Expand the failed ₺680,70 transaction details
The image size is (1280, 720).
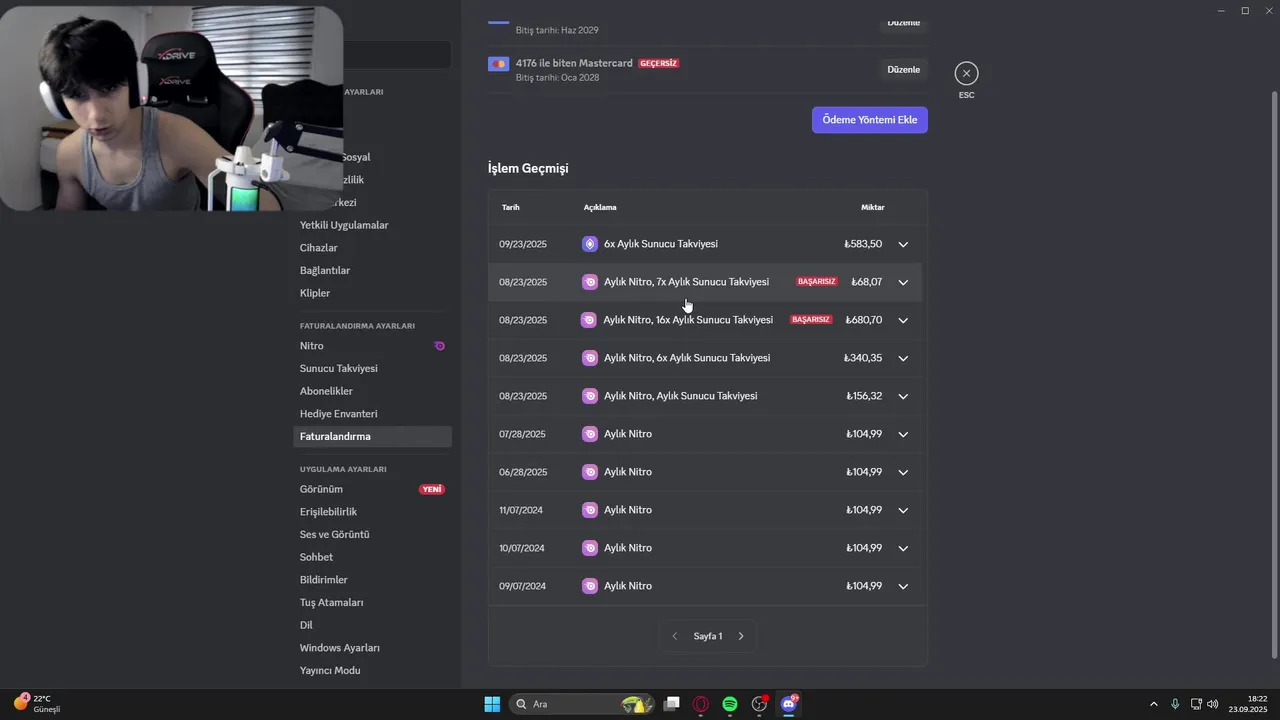[903, 320]
